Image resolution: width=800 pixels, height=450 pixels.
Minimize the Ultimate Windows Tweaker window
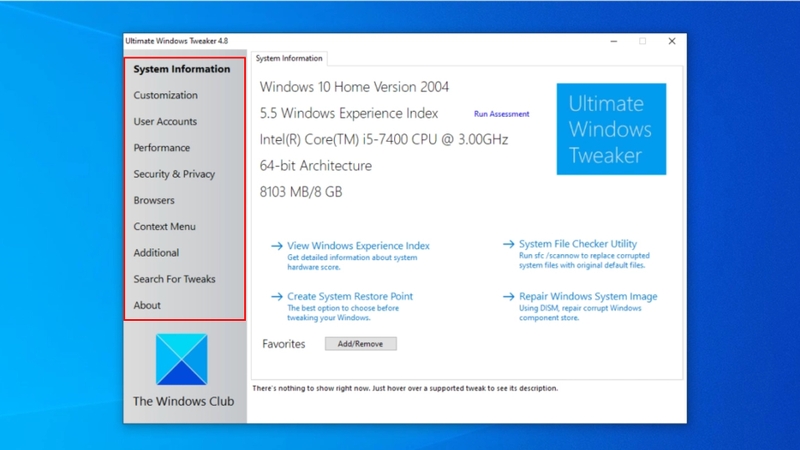pyautogui.click(x=614, y=41)
